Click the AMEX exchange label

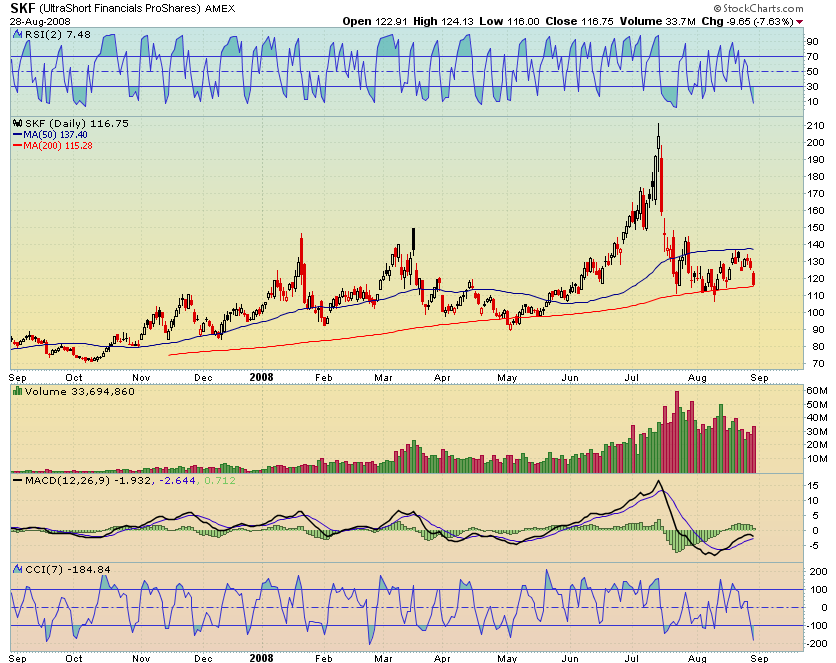pyautogui.click(x=220, y=9)
